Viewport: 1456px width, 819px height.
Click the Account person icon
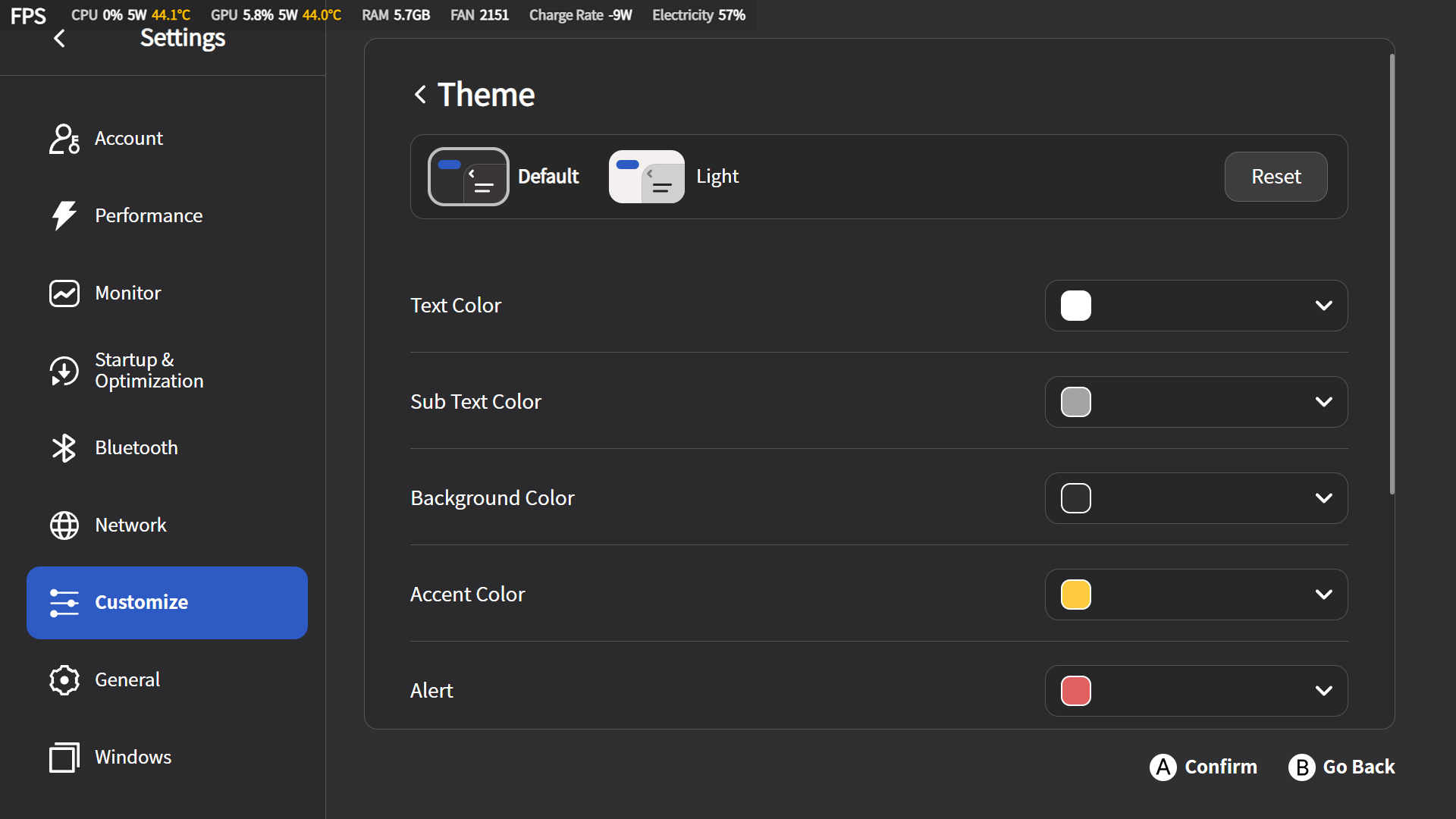(64, 139)
